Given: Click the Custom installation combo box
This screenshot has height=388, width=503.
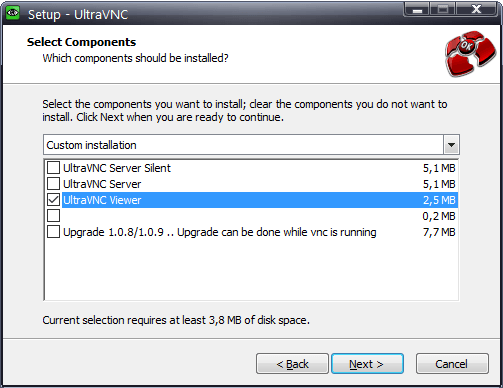Looking at the screenshot, I should coord(251,145).
